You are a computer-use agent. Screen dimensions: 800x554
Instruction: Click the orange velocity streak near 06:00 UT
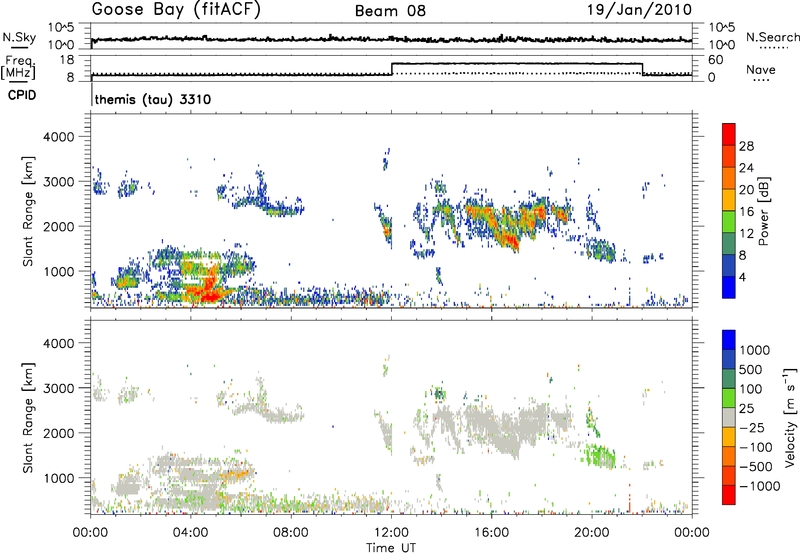[x=236, y=474]
